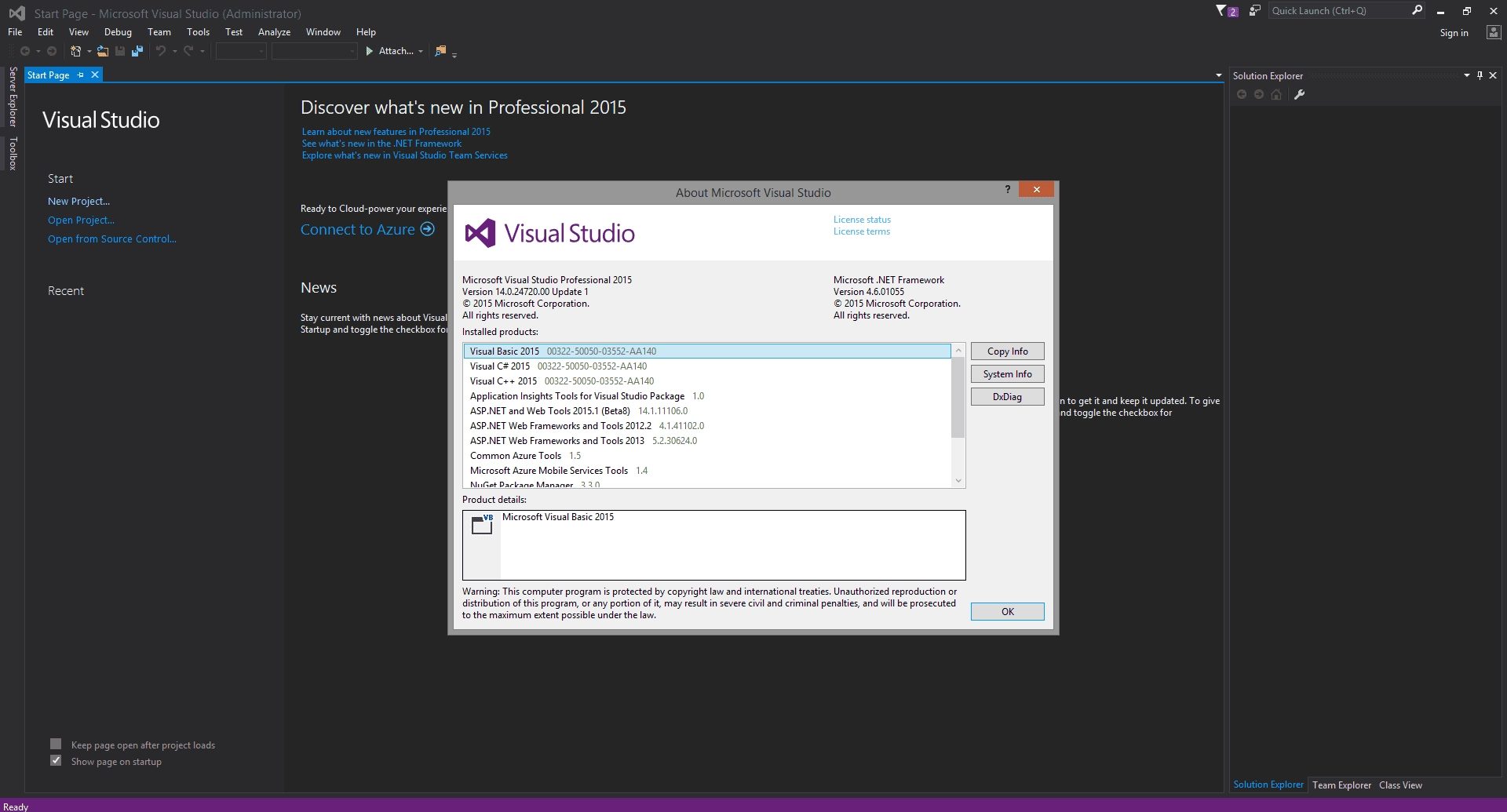Uncheck Show page on startup
This screenshot has width=1507, height=812.
[56, 760]
